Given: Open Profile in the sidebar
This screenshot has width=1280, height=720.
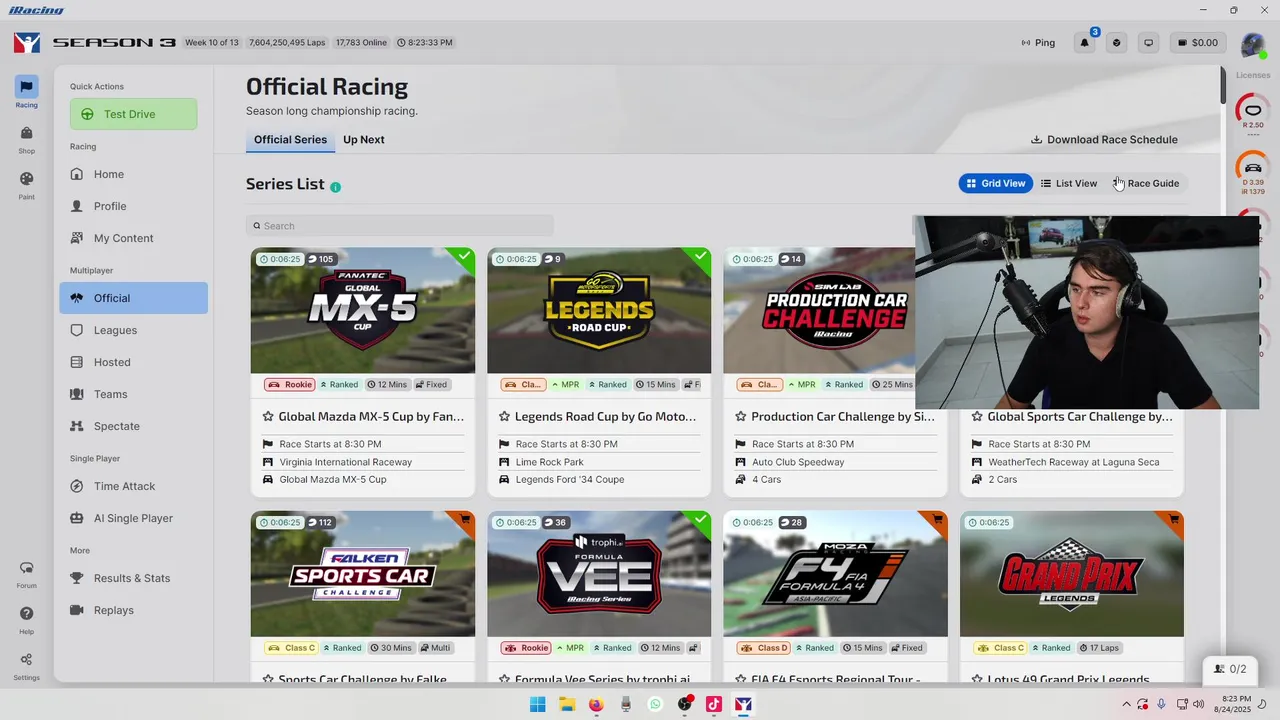Looking at the screenshot, I should click(134, 206).
